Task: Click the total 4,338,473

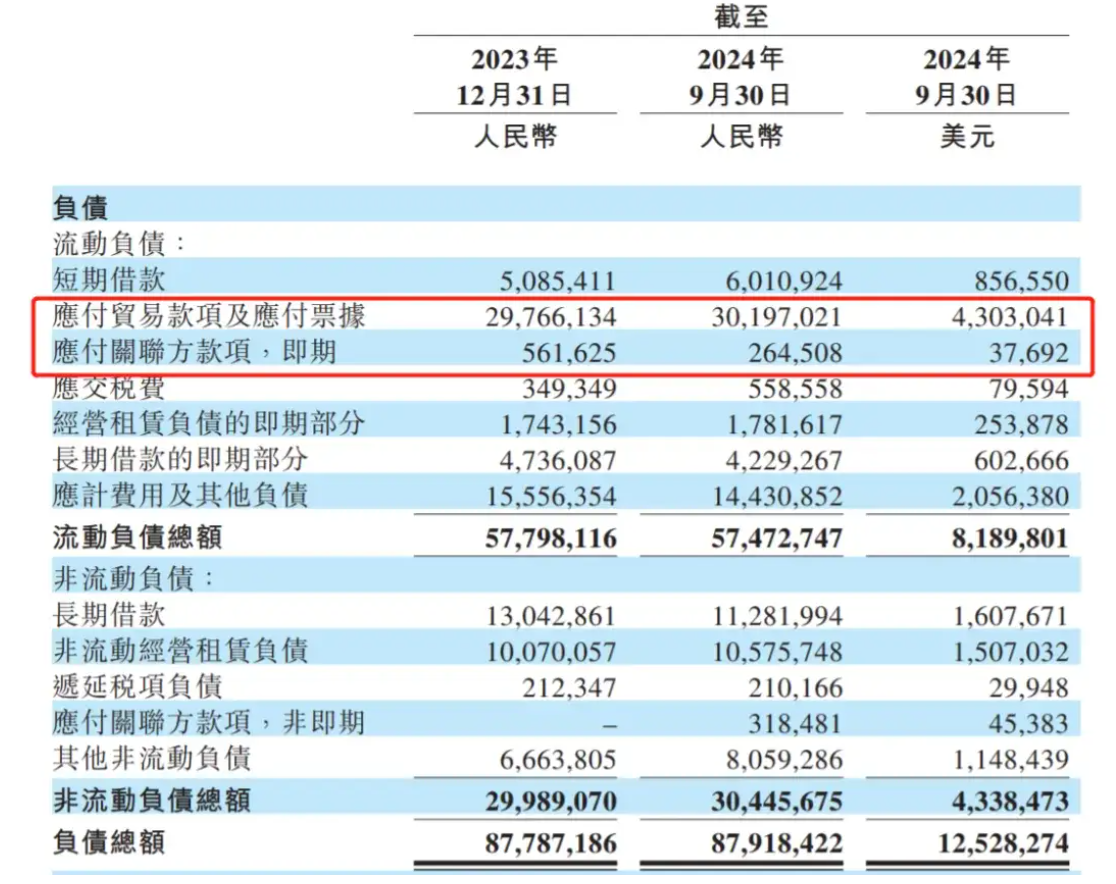Action: 1010,802
